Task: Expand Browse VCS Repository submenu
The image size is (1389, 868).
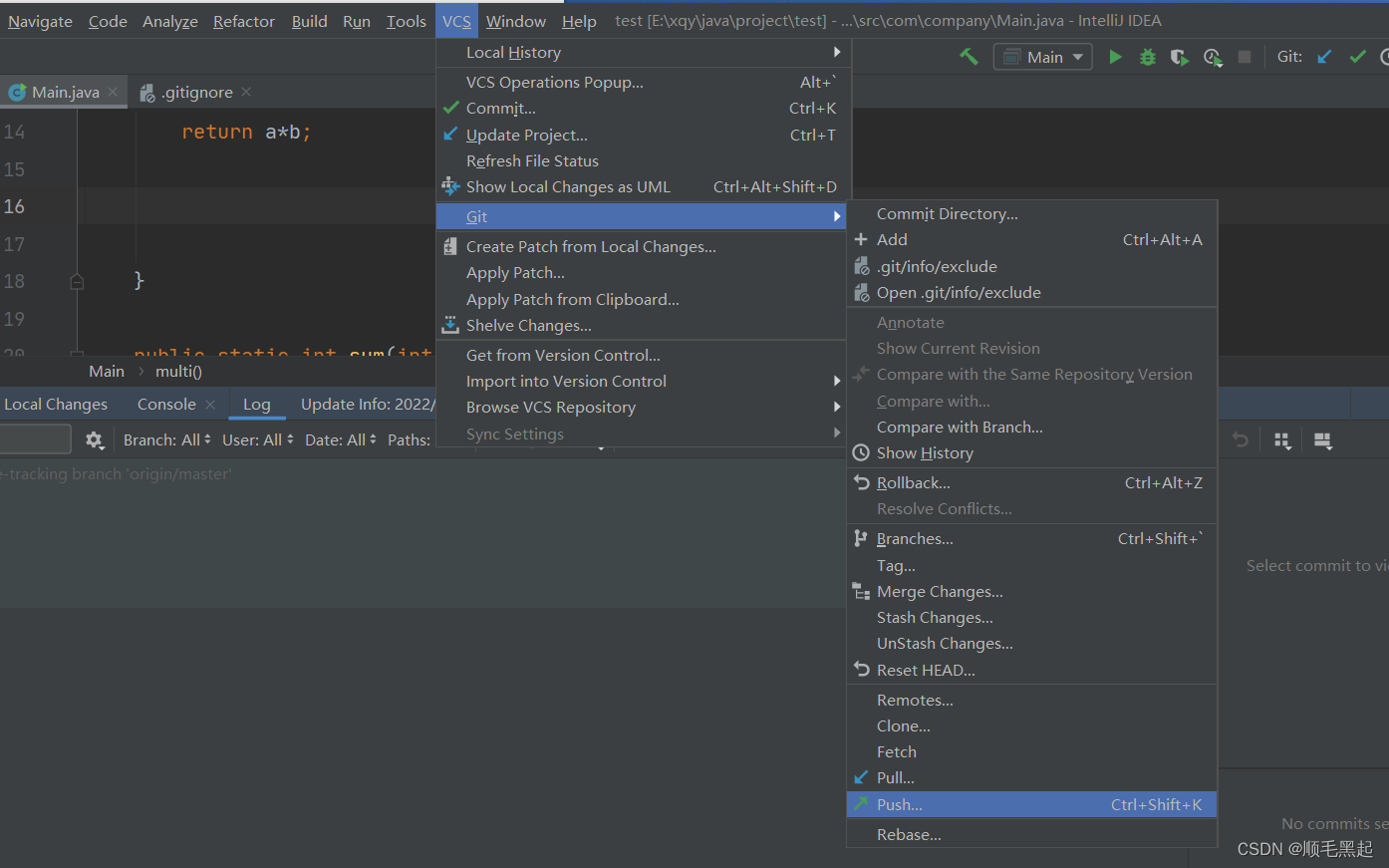Action: pos(644,407)
